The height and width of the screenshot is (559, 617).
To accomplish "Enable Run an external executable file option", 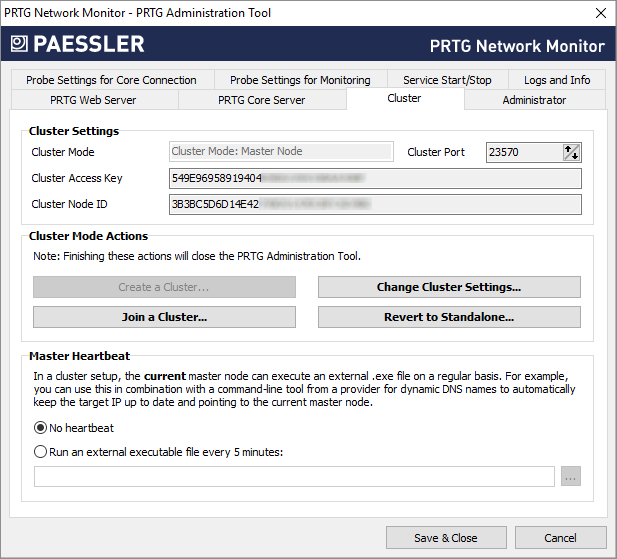I will 41,451.
